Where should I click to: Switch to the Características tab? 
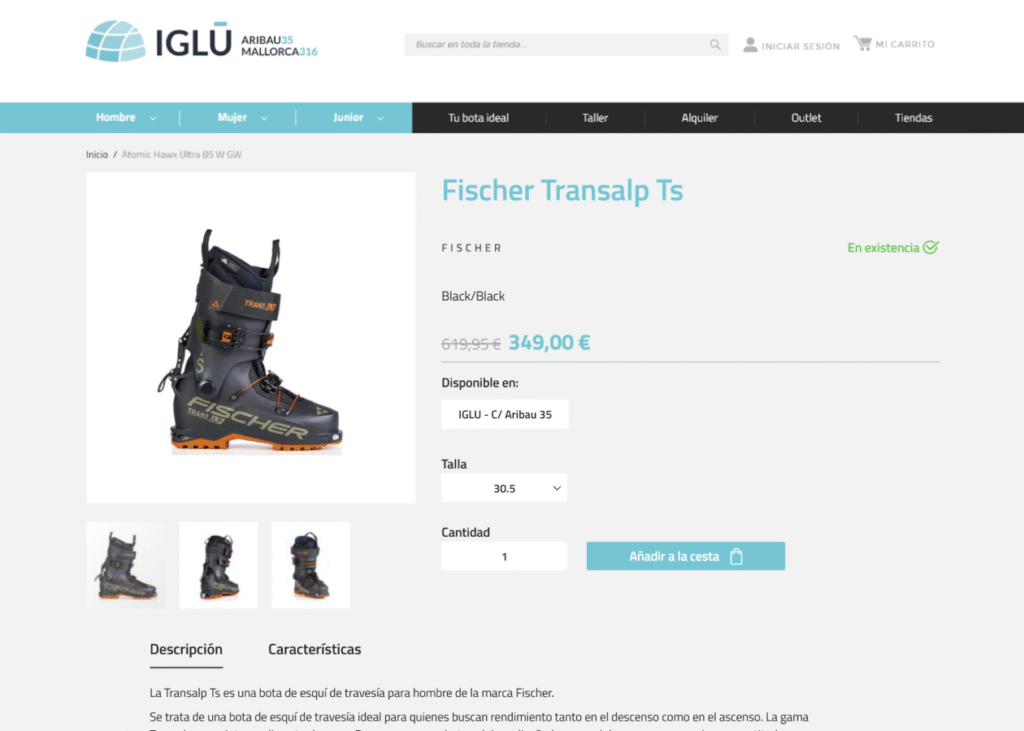click(x=314, y=649)
